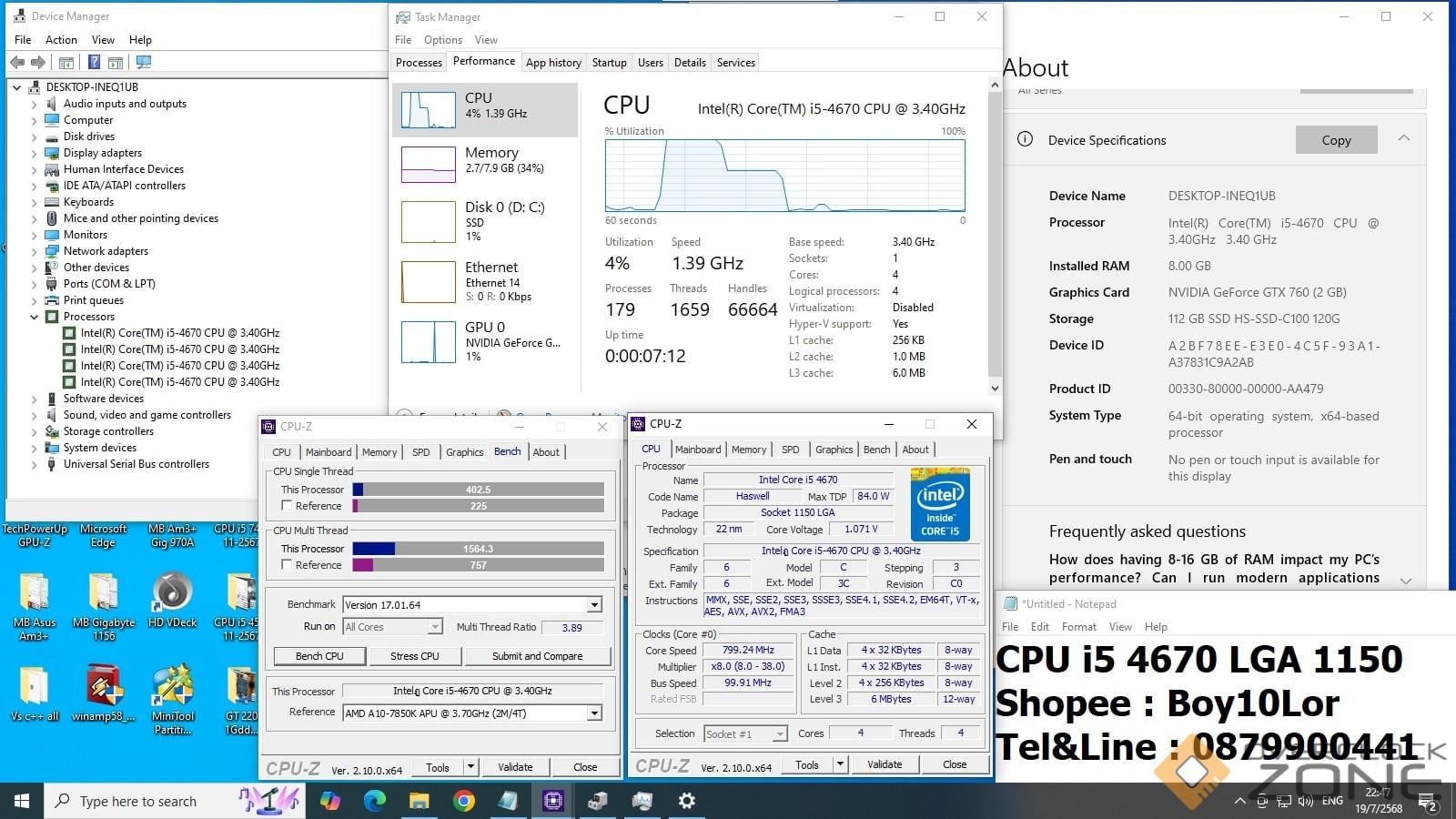The width and height of the screenshot is (1456, 819).
Task: Click the volume speaker icon in system tray
Action: coord(1306,801)
